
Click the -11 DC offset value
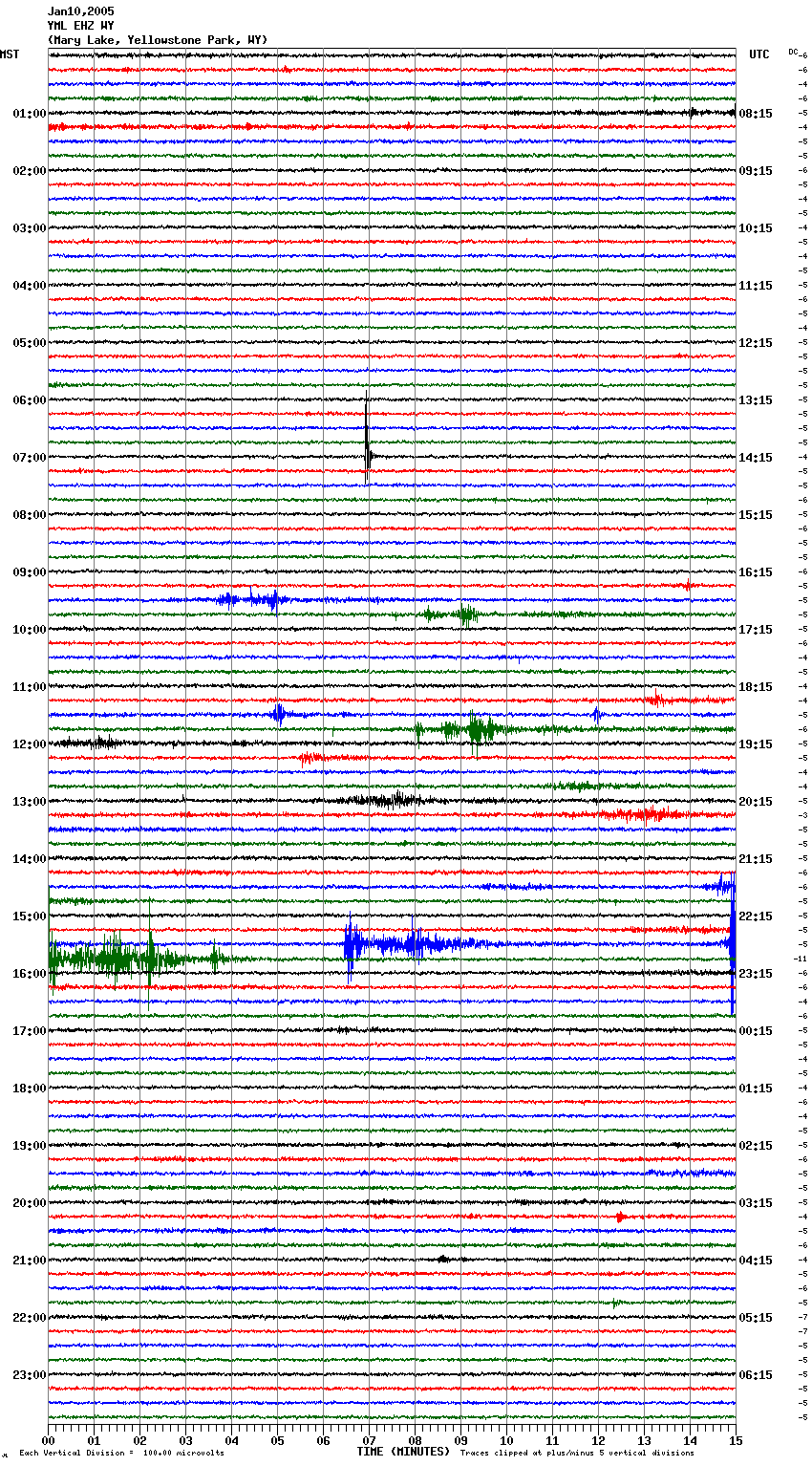[801, 959]
